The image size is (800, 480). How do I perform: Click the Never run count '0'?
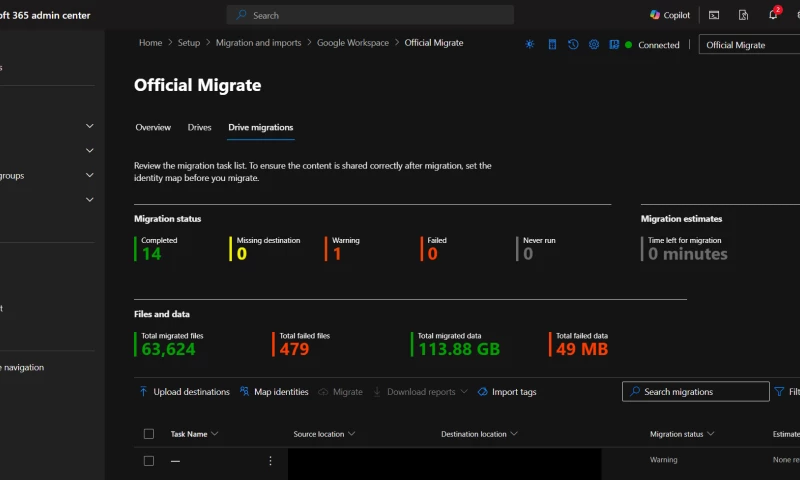[528, 254]
